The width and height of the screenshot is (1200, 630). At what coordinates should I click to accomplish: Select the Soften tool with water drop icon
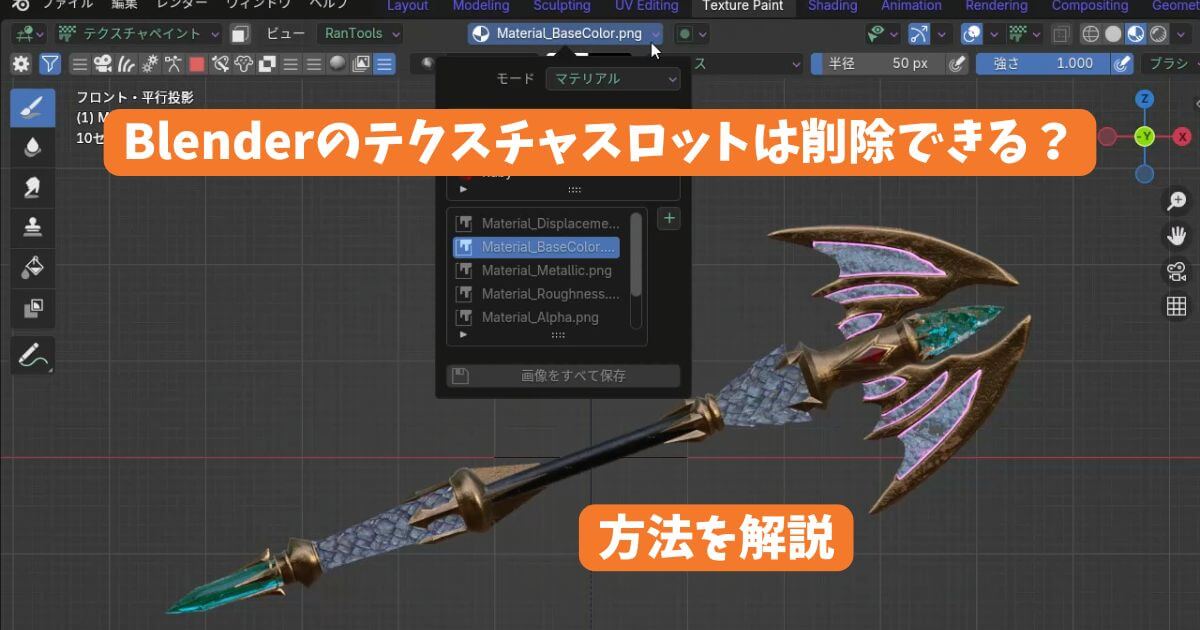[x=33, y=148]
